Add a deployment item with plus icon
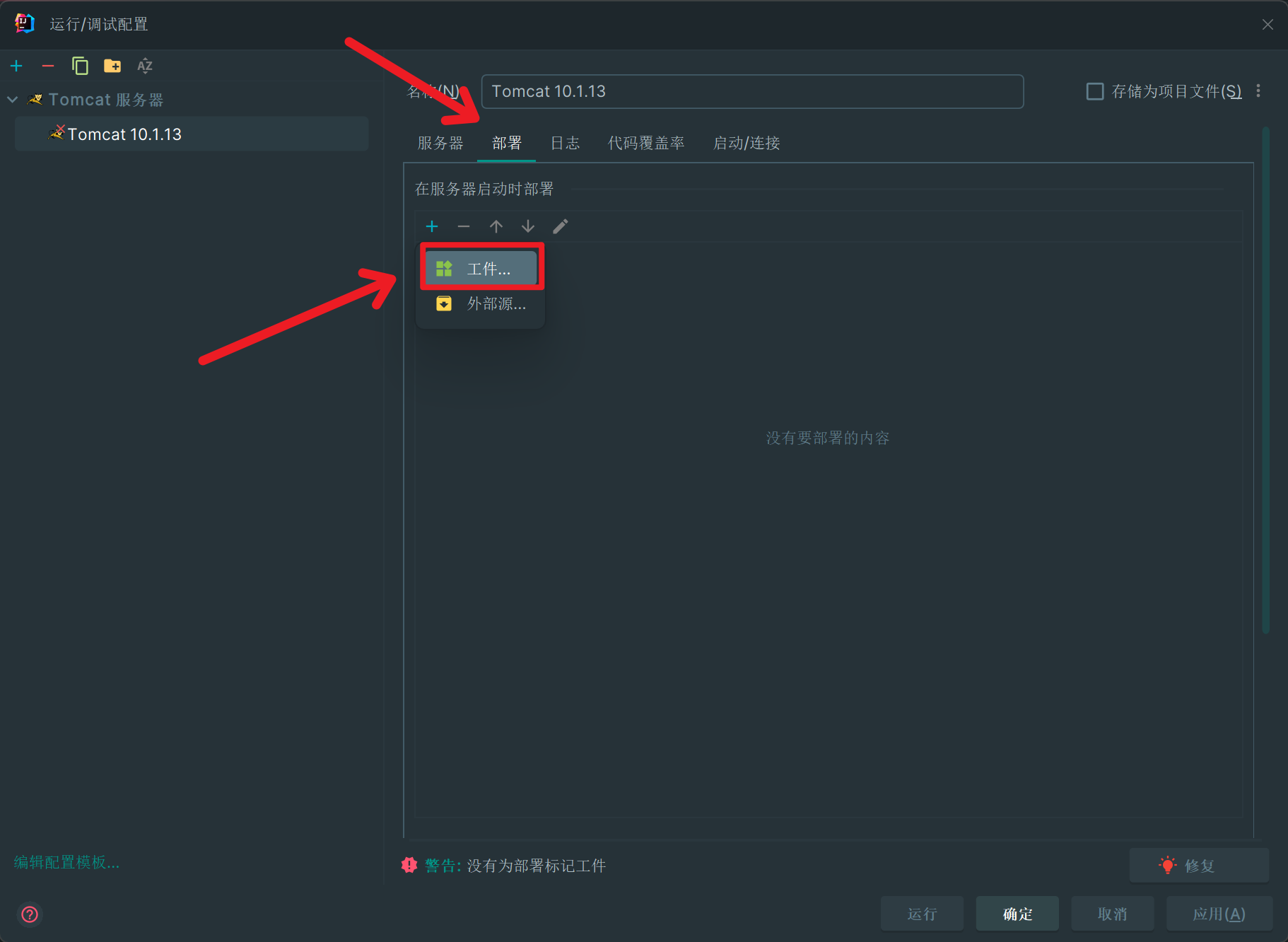 point(432,226)
